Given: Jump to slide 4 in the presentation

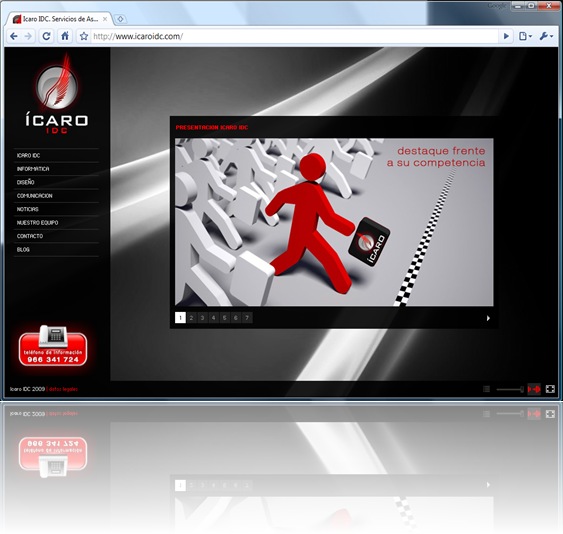Looking at the screenshot, I should click(x=214, y=317).
